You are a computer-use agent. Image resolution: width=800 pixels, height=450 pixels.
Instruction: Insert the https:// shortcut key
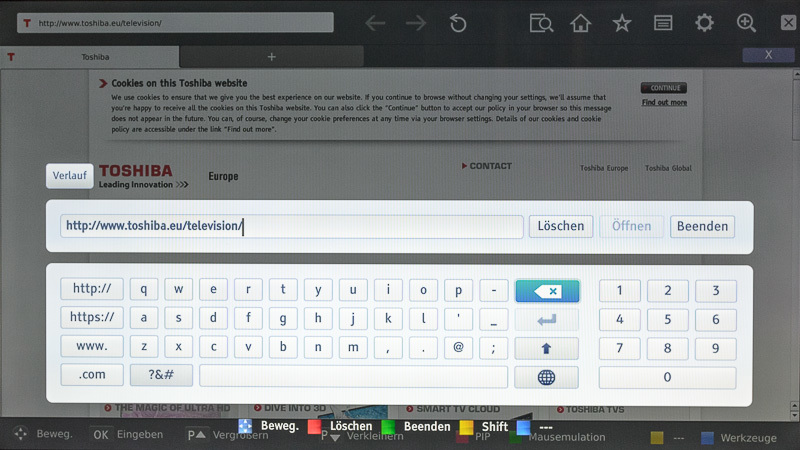[92, 317]
